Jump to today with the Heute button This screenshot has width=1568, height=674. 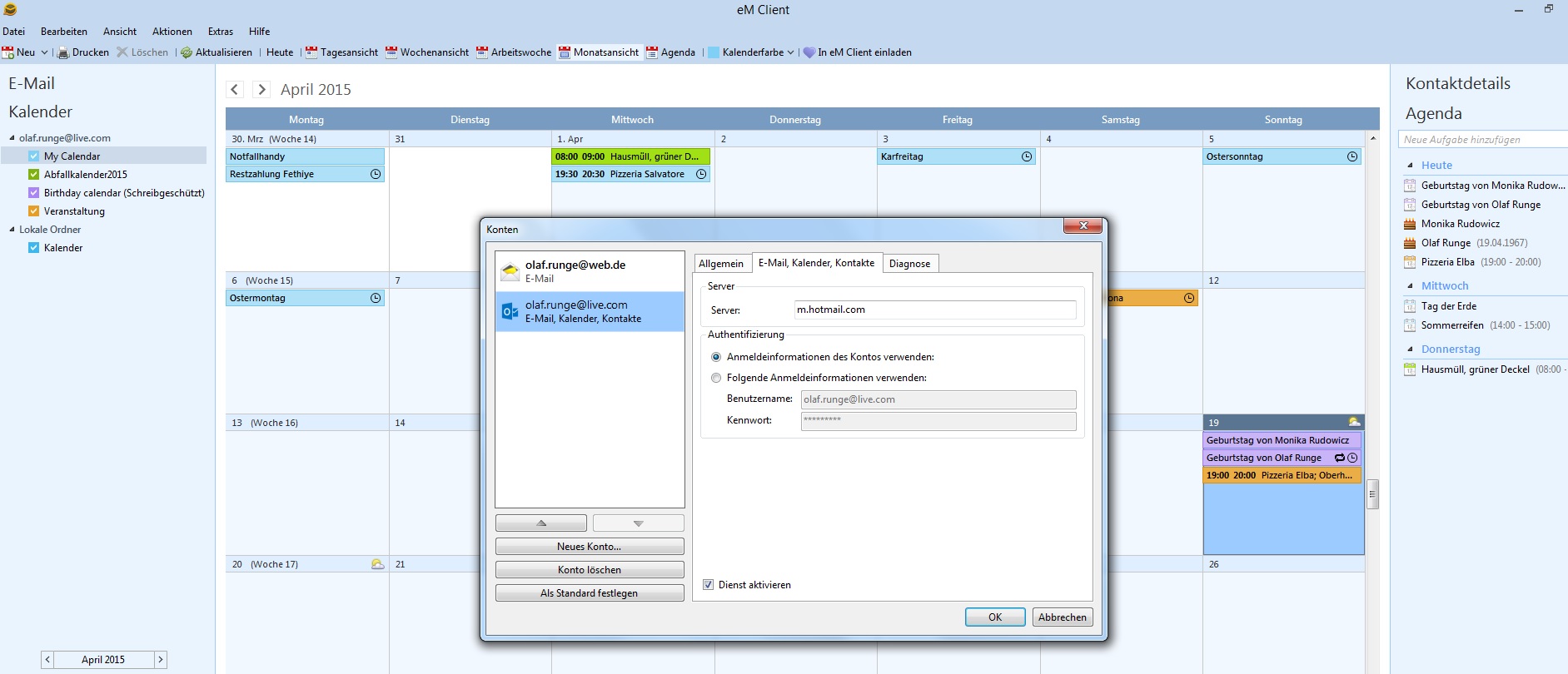pos(280,52)
